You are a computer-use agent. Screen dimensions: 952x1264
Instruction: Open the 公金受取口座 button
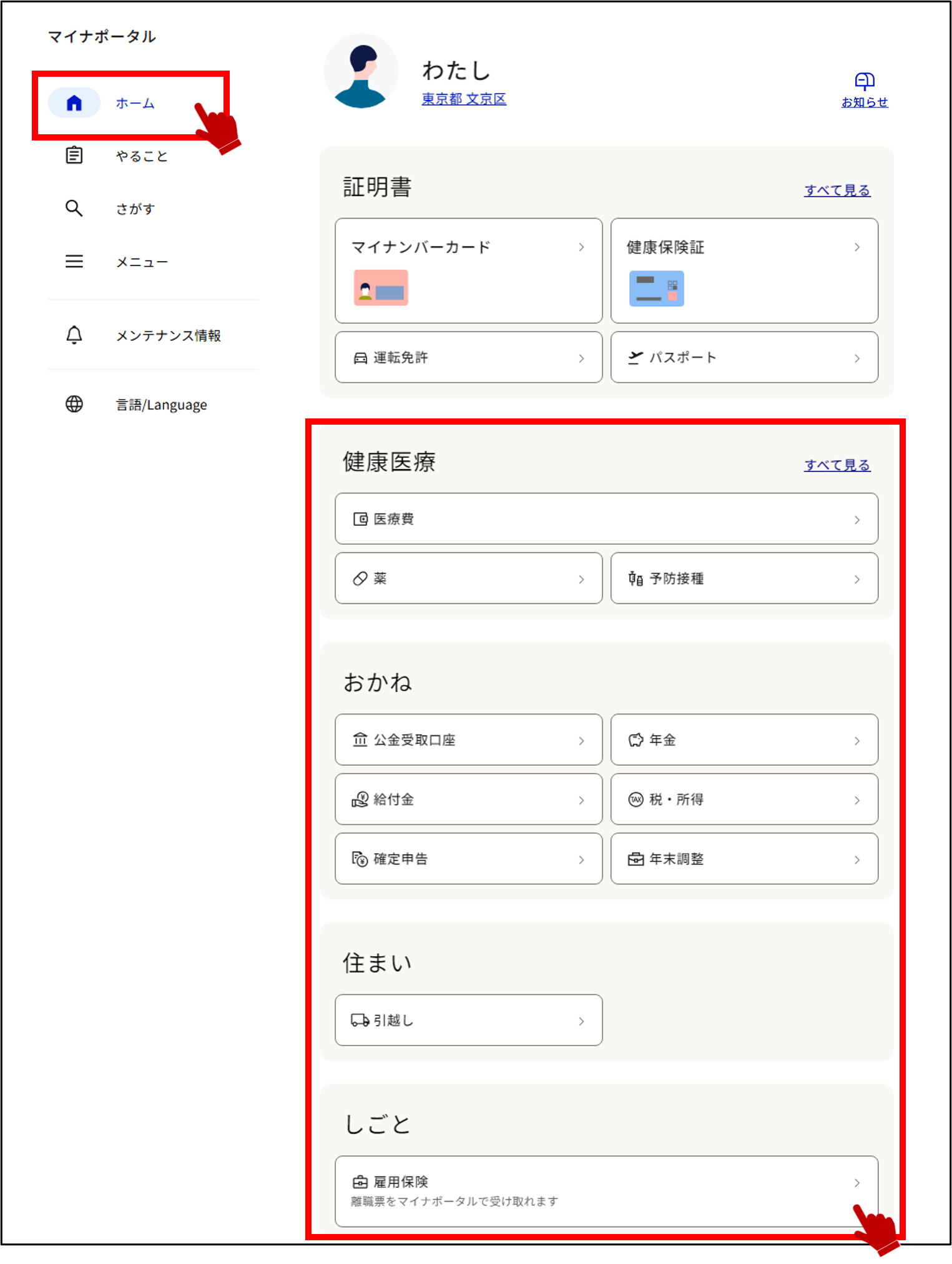(x=469, y=739)
